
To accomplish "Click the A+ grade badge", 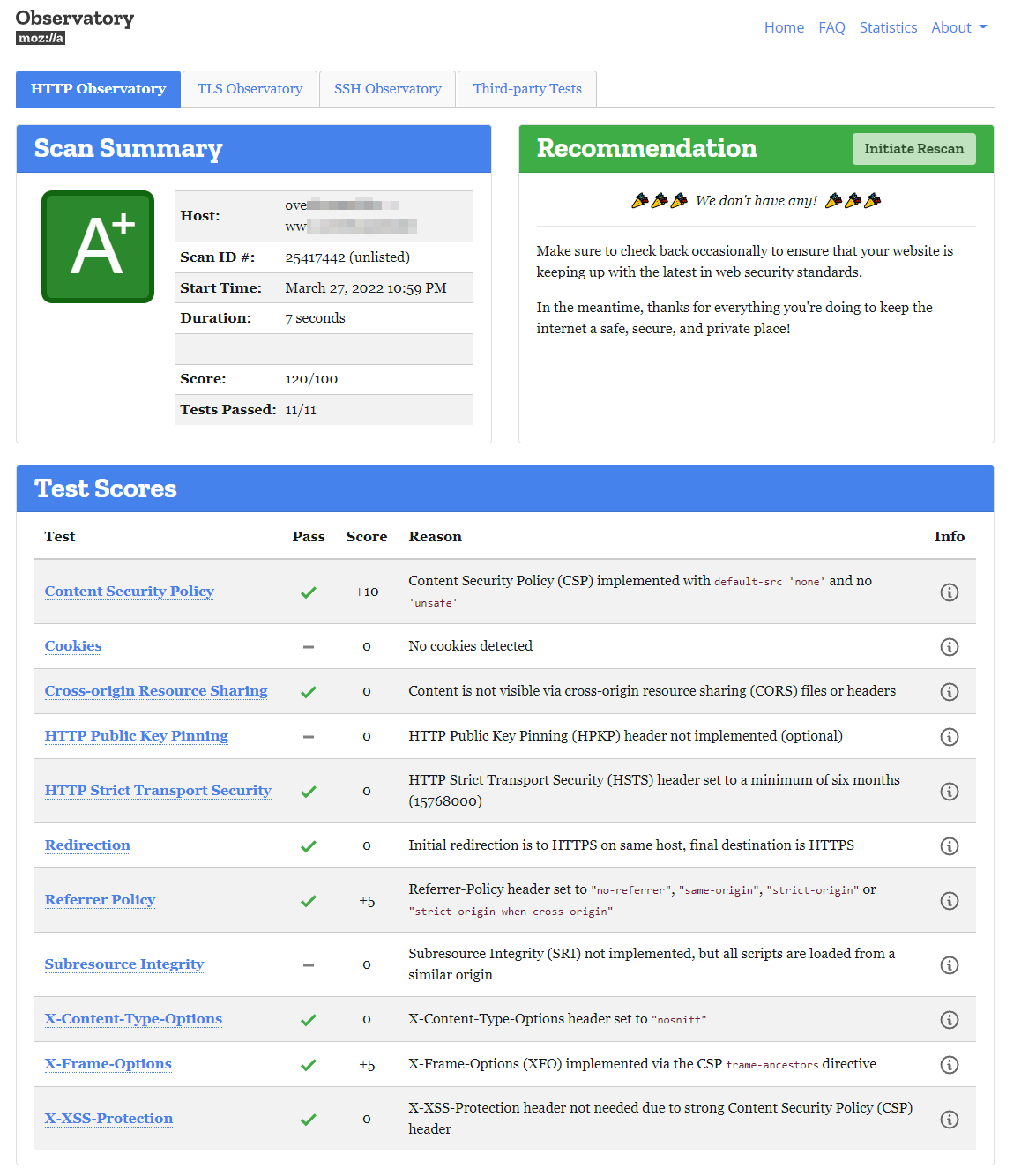I will click(x=98, y=247).
